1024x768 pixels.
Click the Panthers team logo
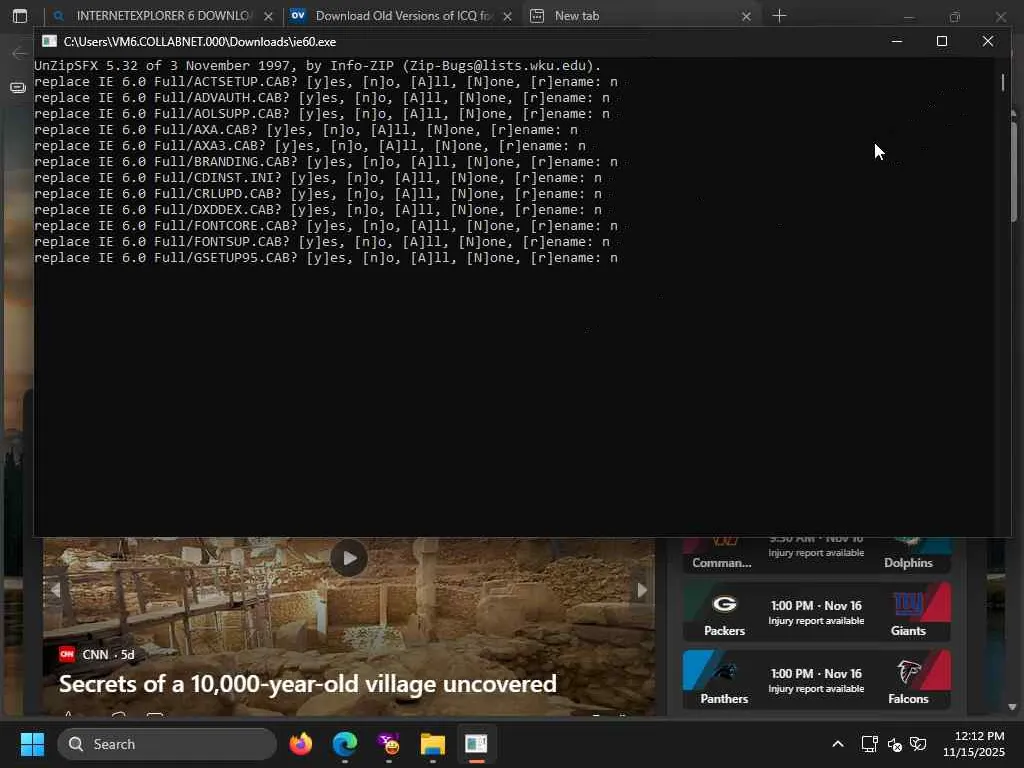click(x=724, y=672)
